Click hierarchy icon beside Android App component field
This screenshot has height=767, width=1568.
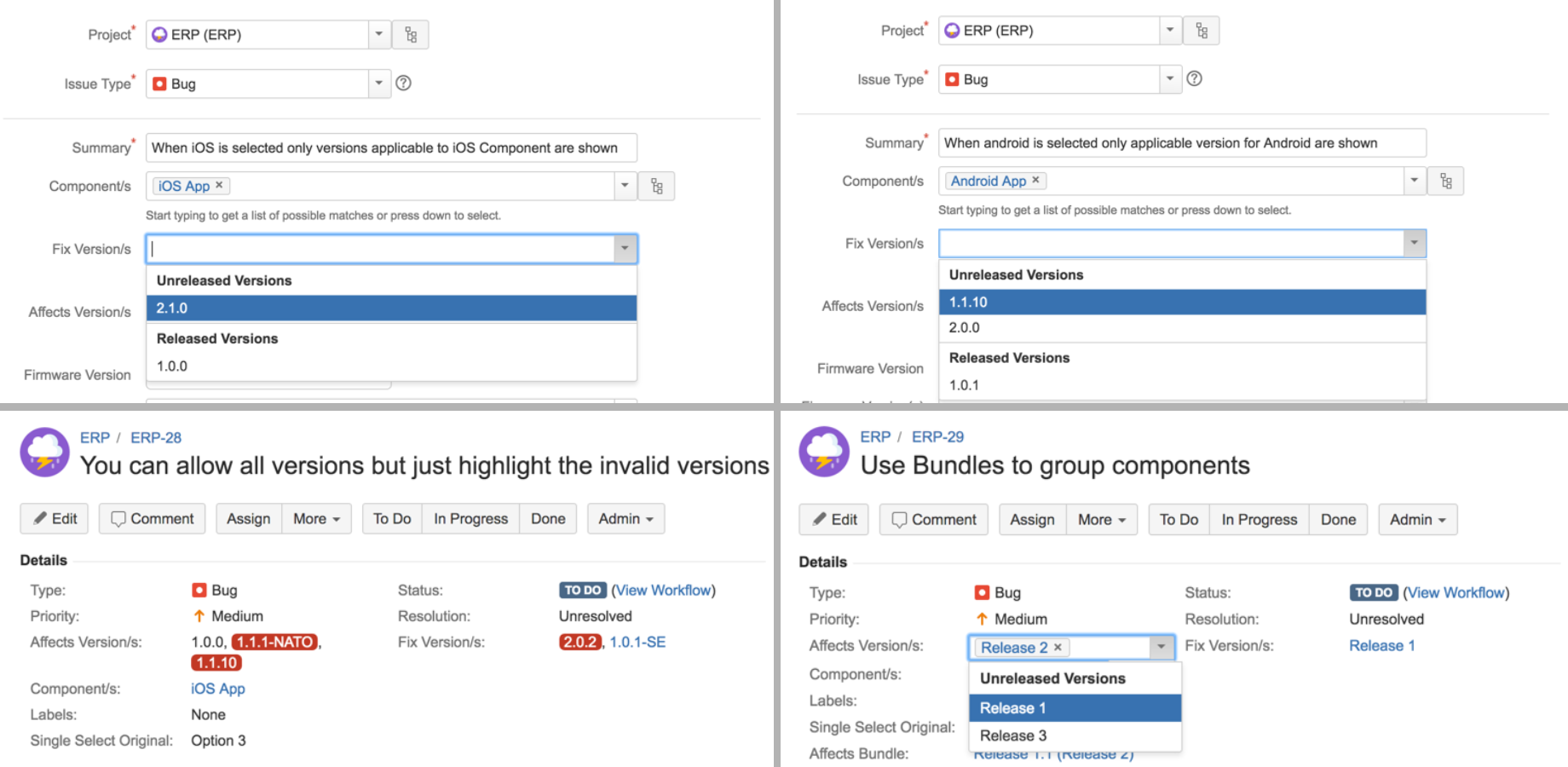pos(1446,181)
